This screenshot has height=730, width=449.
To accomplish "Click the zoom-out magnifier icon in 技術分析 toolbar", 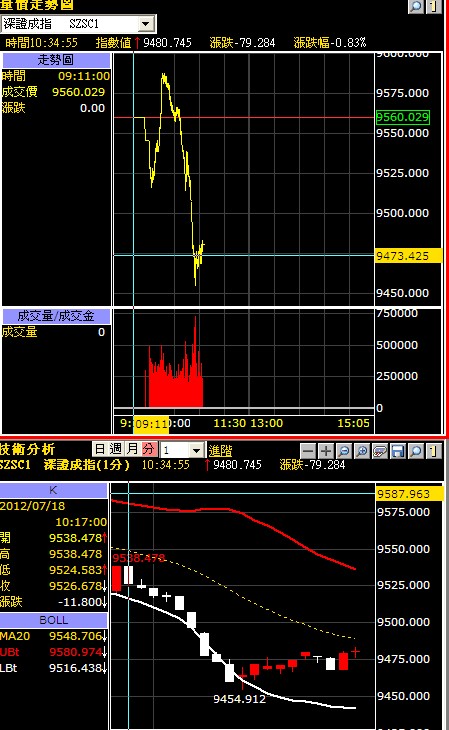I will [344, 451].
